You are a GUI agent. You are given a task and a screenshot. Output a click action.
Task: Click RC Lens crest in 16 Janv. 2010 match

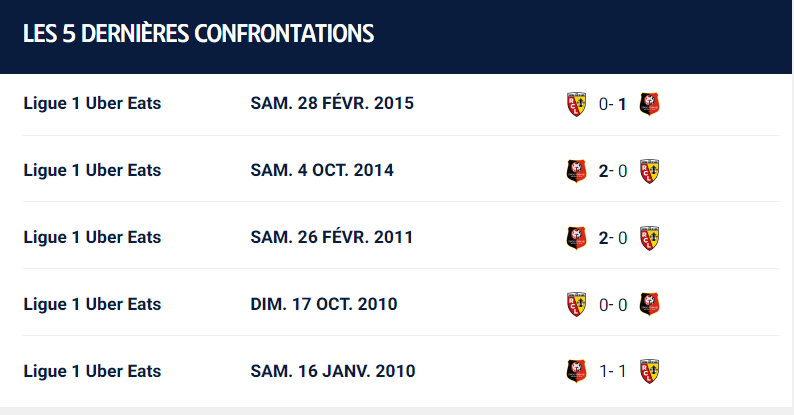tap(649, 371)
